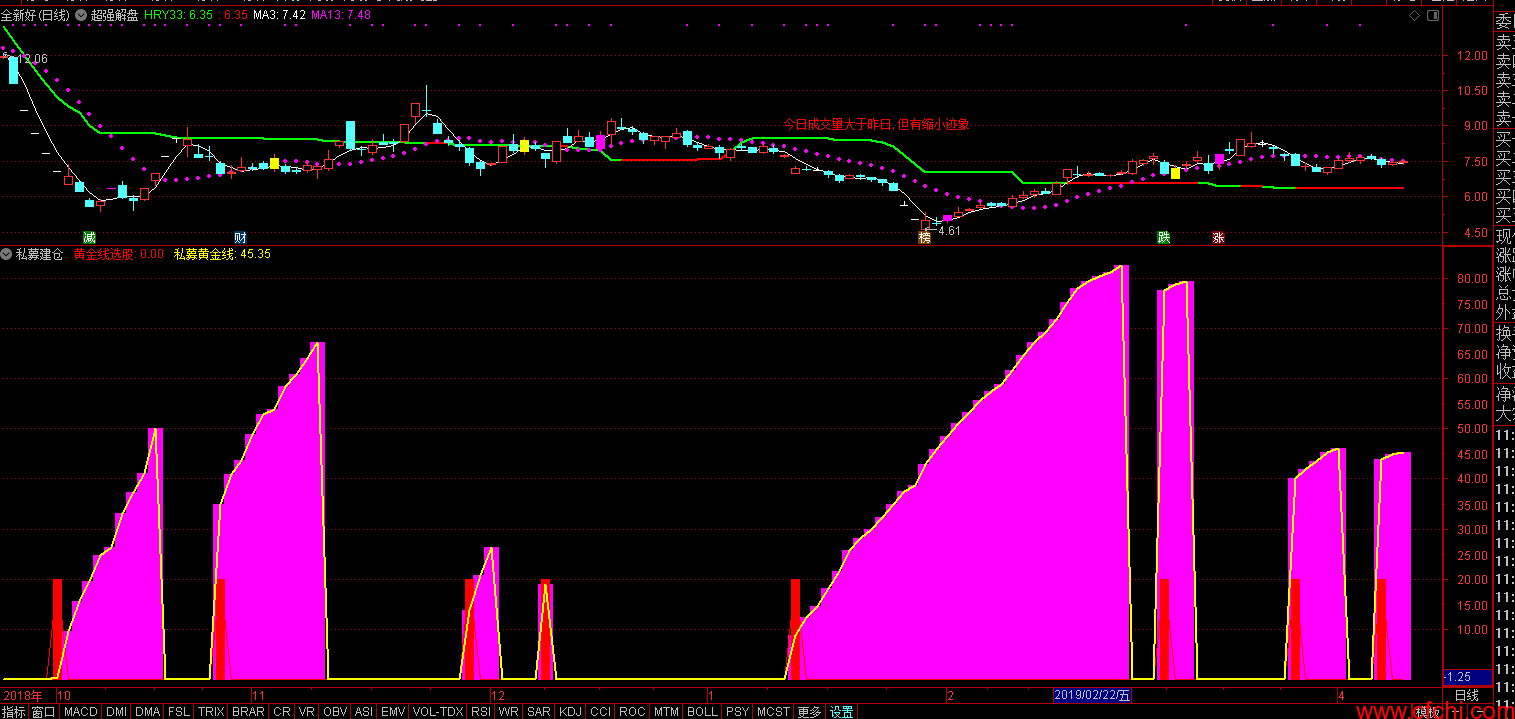Switch to the TRIX indicator
The width and height of the screenshot is (1515, 719).
211,712
